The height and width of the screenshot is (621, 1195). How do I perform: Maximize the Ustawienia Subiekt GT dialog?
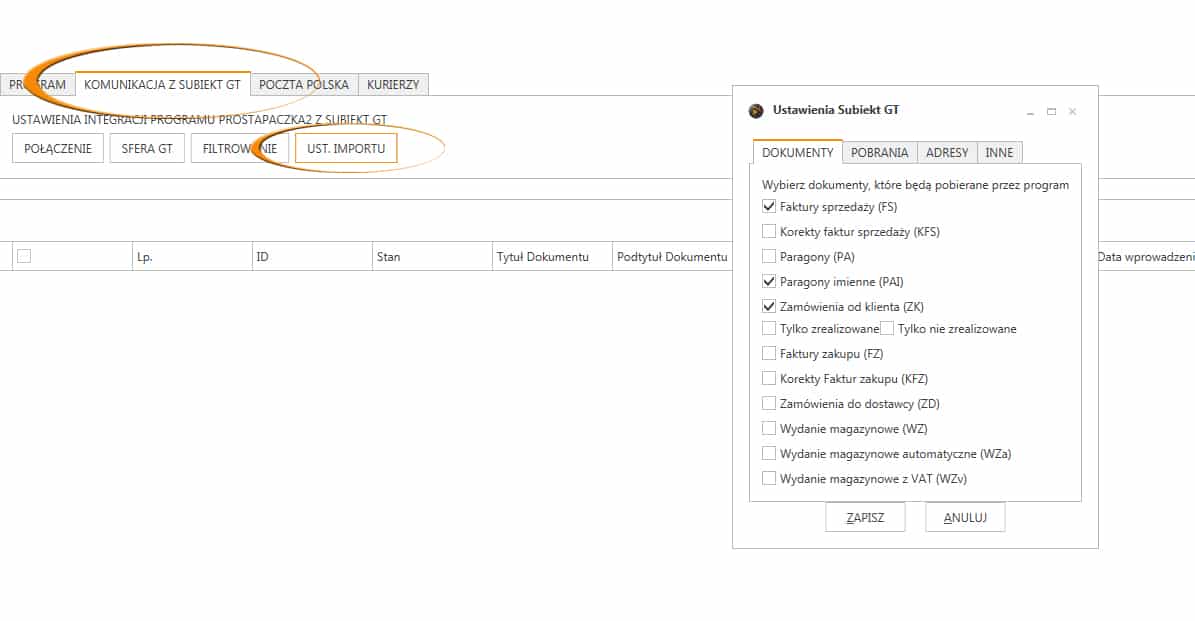click(1052, 112)
